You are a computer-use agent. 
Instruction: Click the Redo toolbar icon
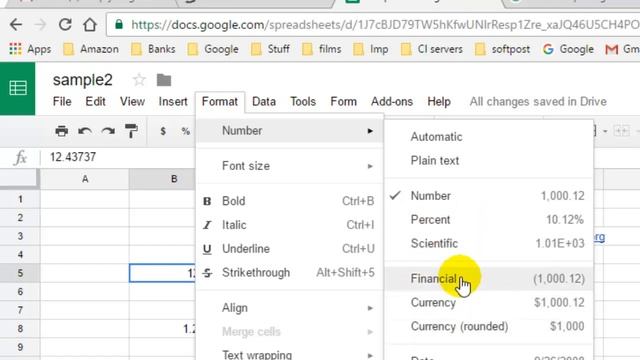click(108, 131)
